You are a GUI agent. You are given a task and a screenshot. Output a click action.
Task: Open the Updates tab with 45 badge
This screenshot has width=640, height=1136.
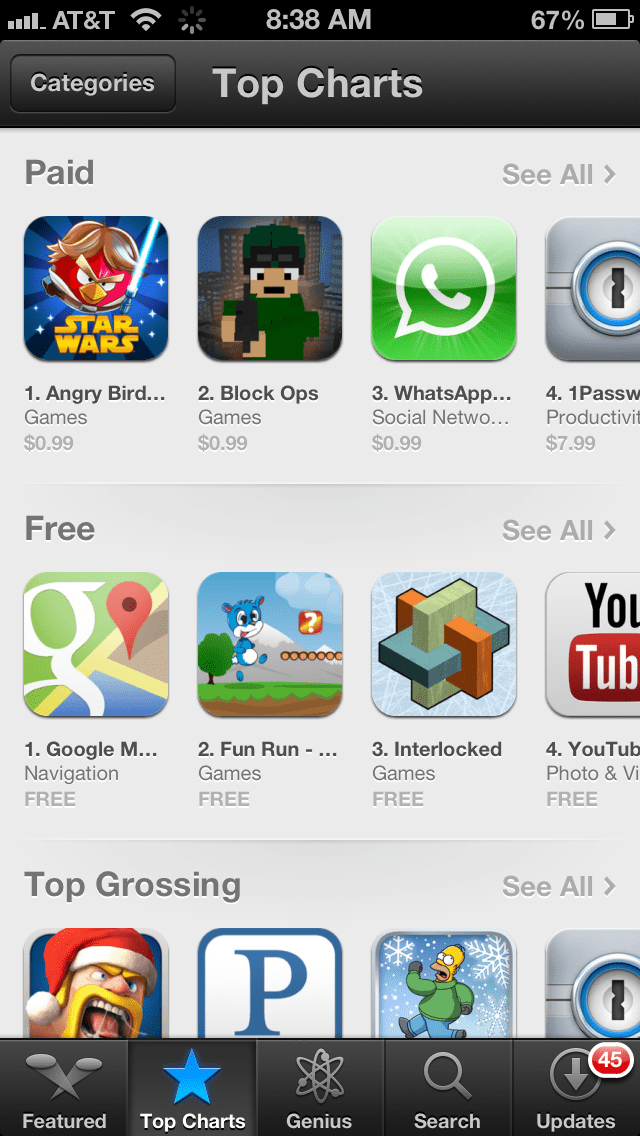pyautogui.click(x=576, y=1088)
